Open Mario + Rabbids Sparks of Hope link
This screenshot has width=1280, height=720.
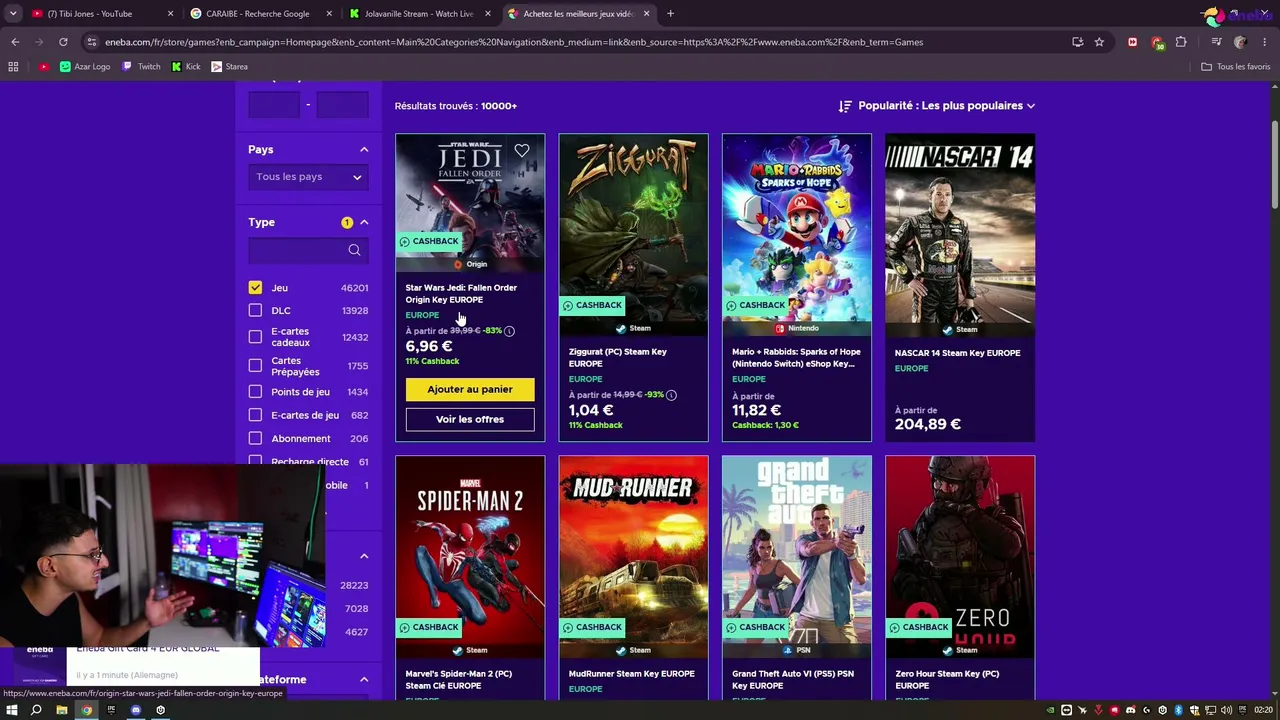(796, 358)
